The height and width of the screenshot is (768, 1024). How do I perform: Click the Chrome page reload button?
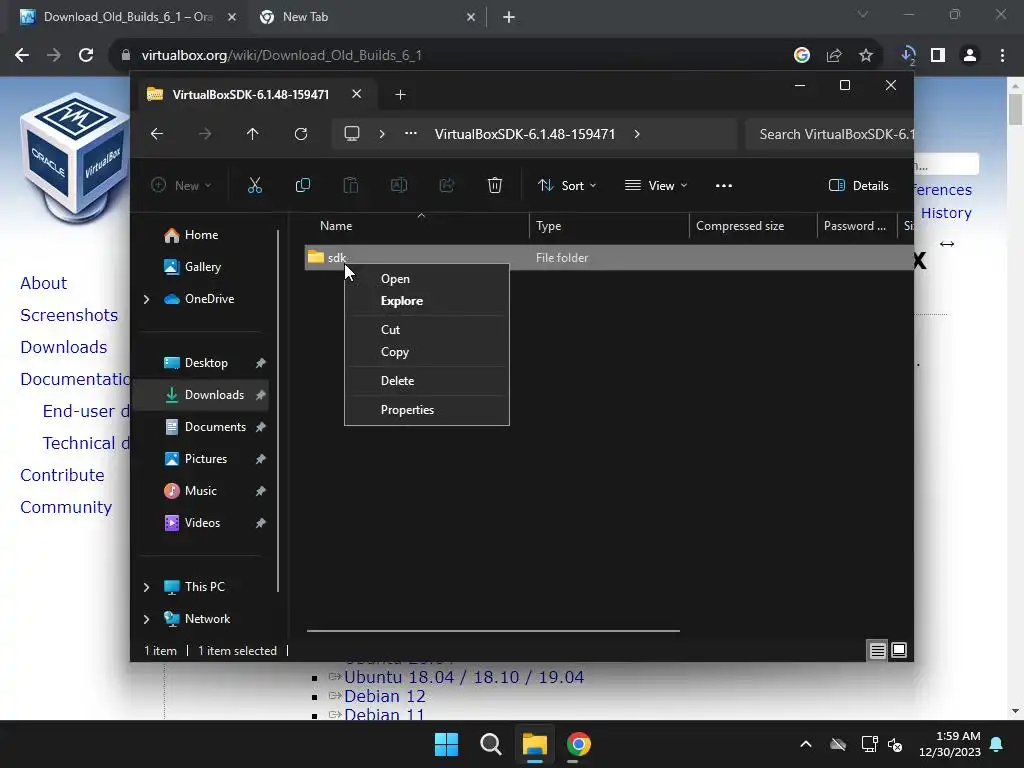coord(86,55)
